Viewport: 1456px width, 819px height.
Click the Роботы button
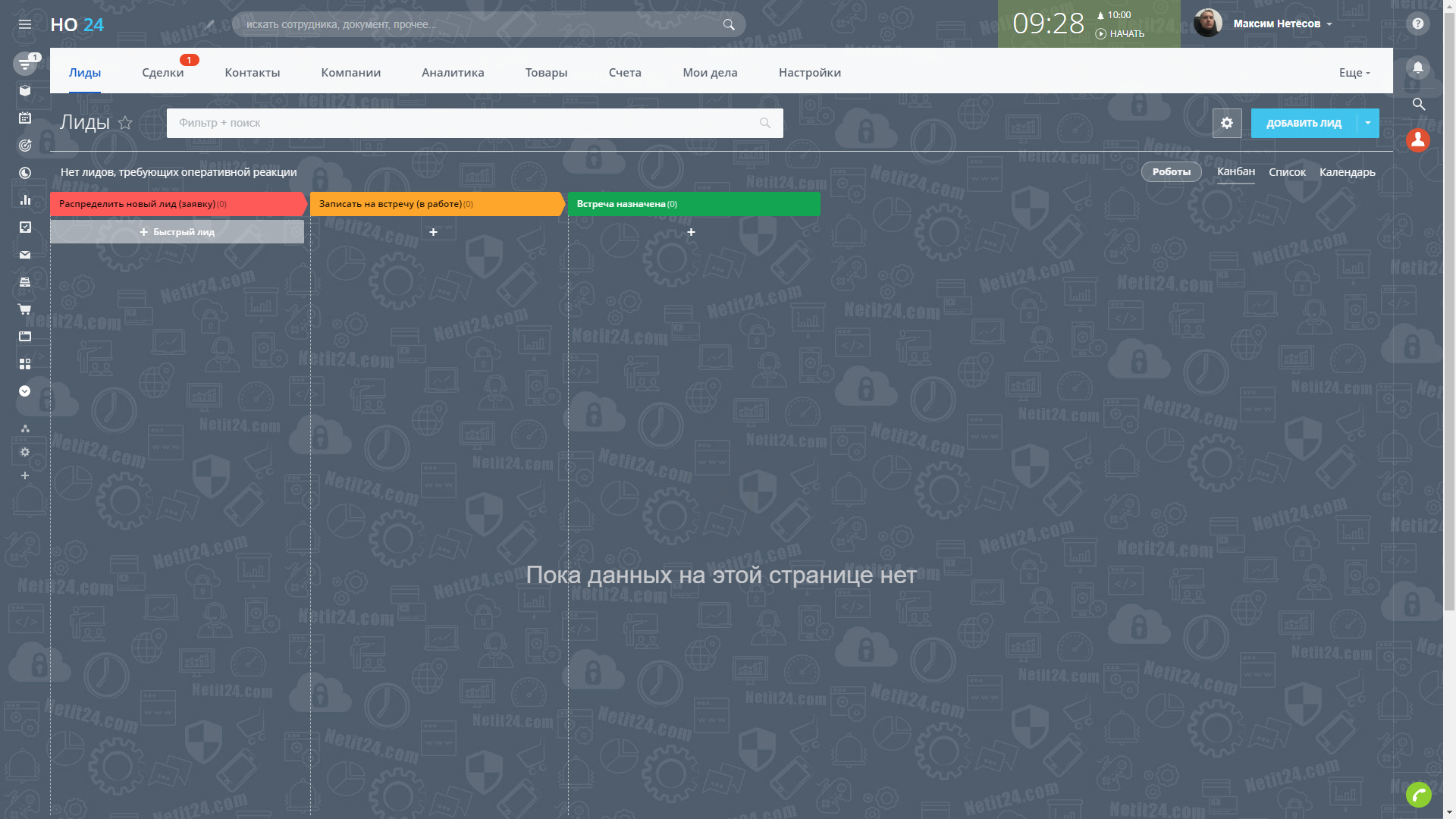pyautogui.click(x=1171, y=172)
